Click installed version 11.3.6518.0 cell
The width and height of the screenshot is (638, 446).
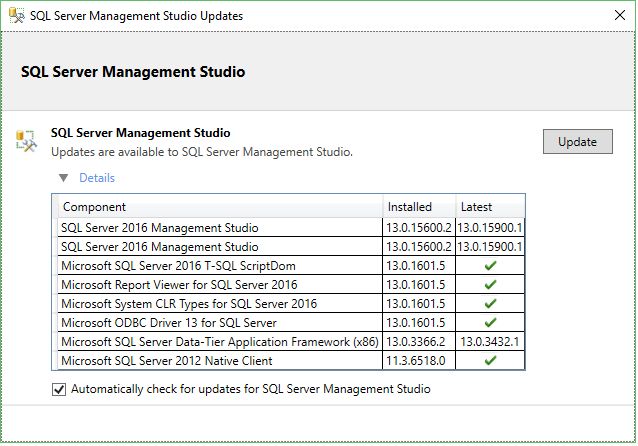419,360
